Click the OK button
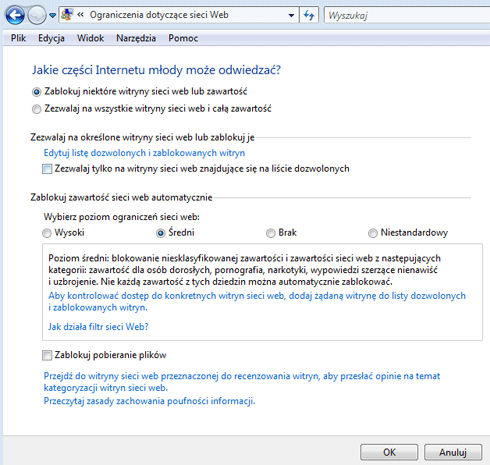The width and height of the screenshot is (490, 465). [389, 452]
